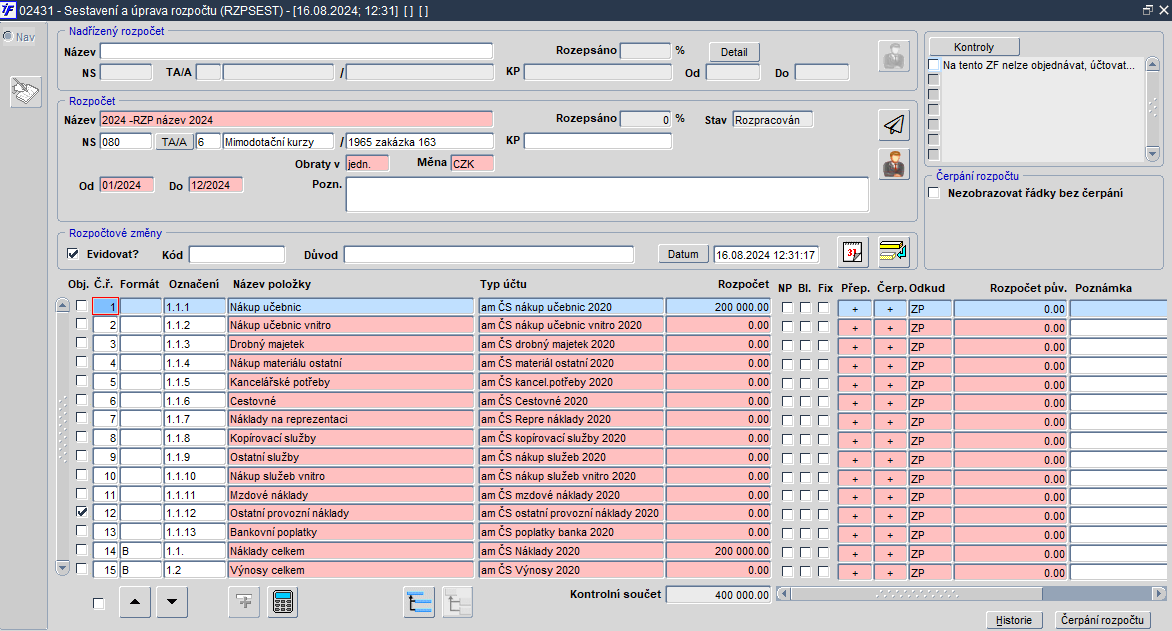Image resolution: width=1172 pixels, height=631 pixels.
Task: Click Kontroly list scroll-up arrow
Action: click(x=1152, y=64)
